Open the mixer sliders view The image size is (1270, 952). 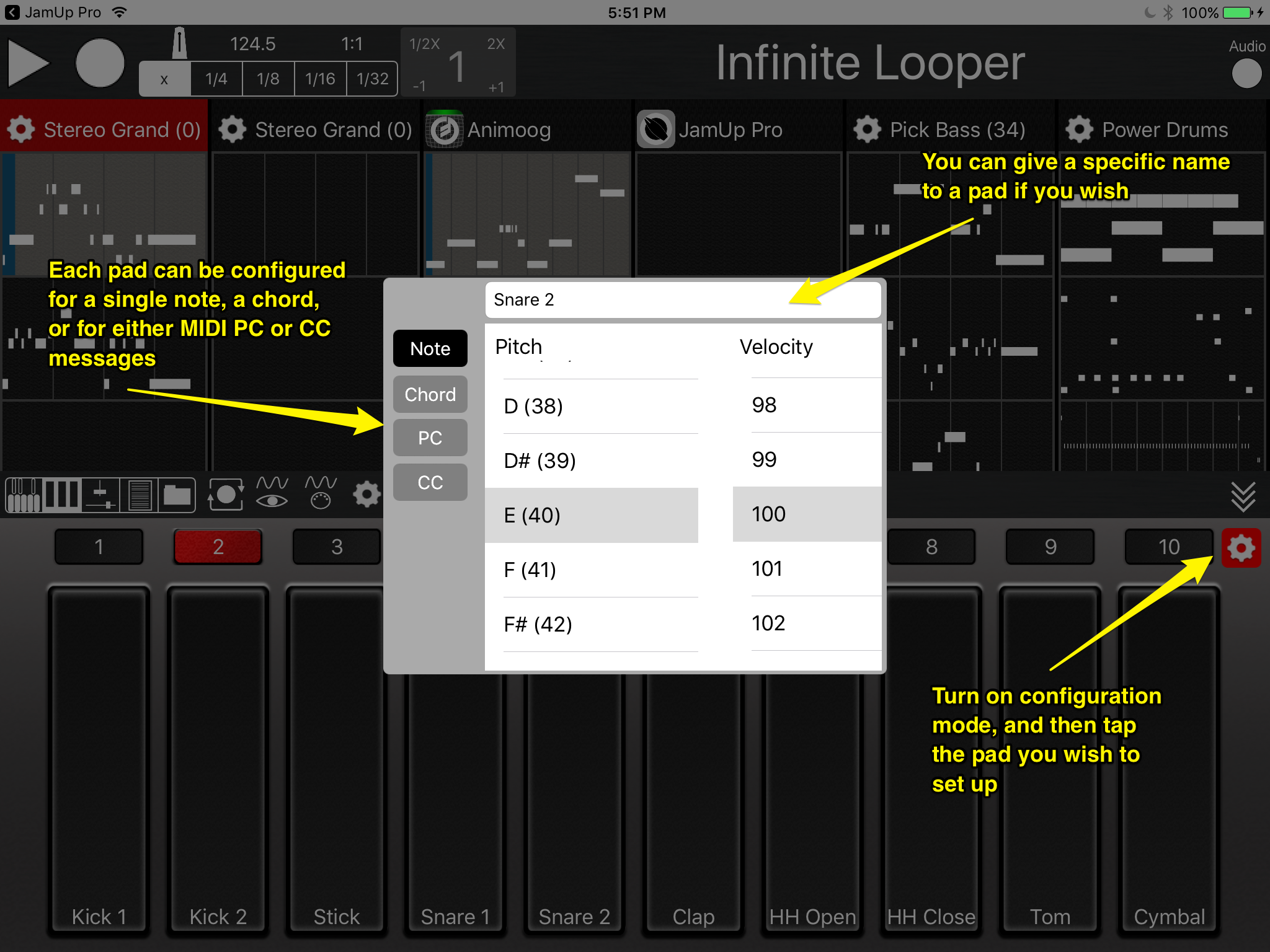[100, 495]
